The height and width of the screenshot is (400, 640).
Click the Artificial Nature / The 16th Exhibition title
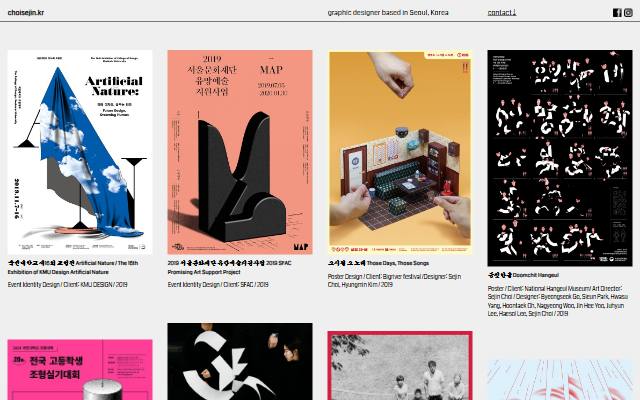click(73, 268)
